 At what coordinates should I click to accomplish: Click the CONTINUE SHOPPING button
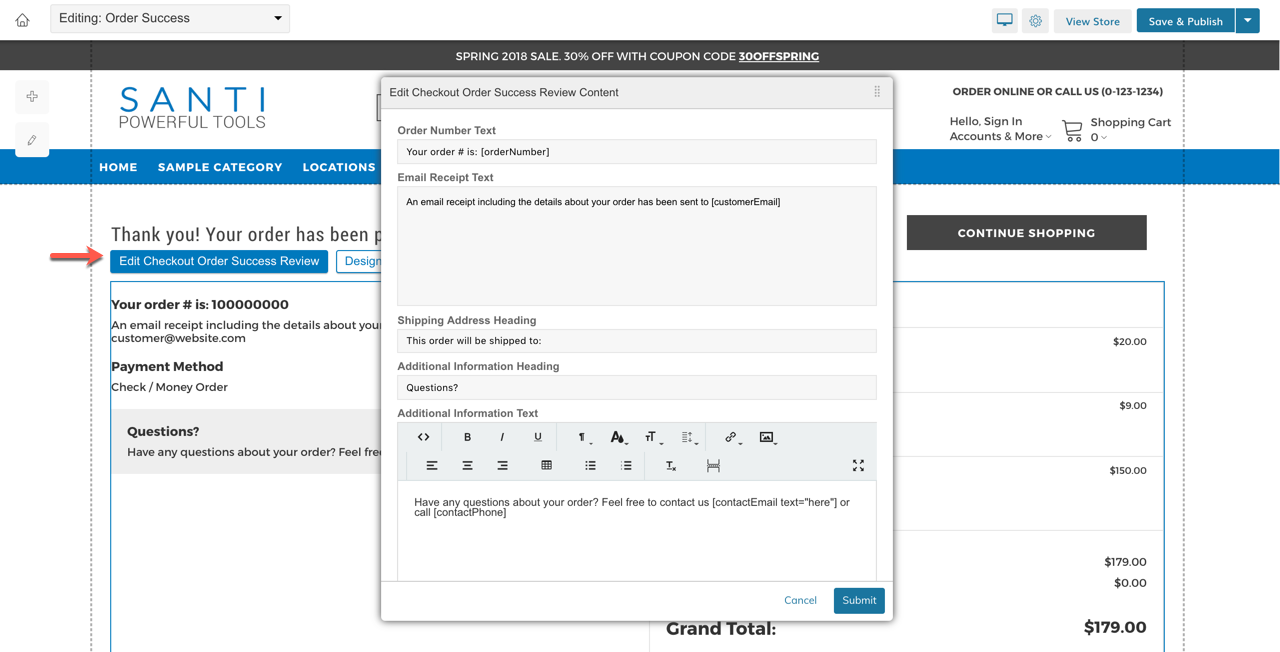coord(1026,233)
